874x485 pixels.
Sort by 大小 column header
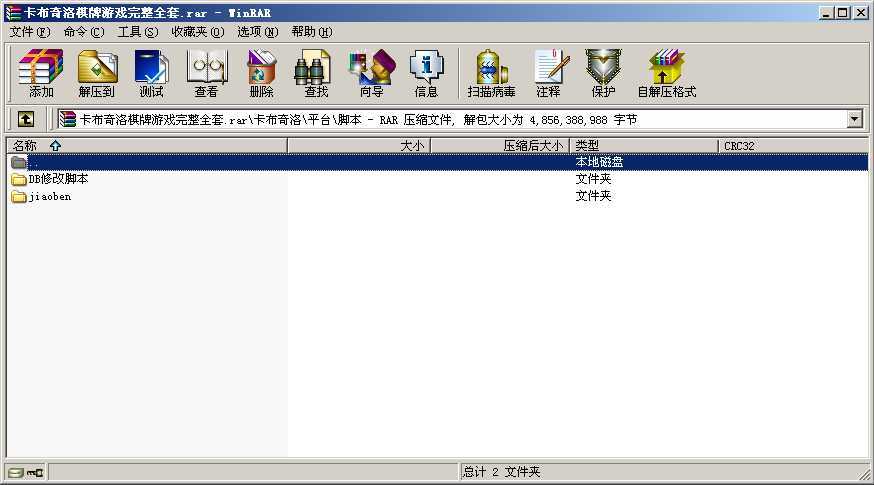[359, 146]
